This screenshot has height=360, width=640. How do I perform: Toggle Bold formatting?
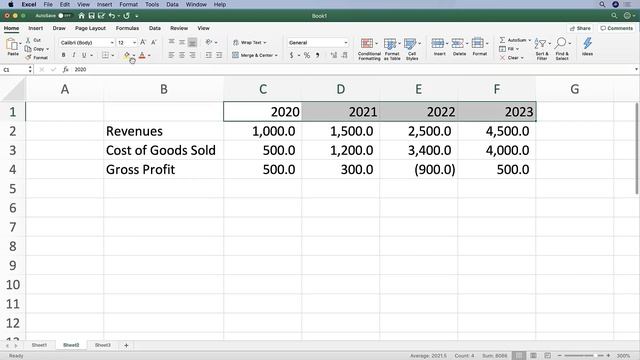point(63,55)
